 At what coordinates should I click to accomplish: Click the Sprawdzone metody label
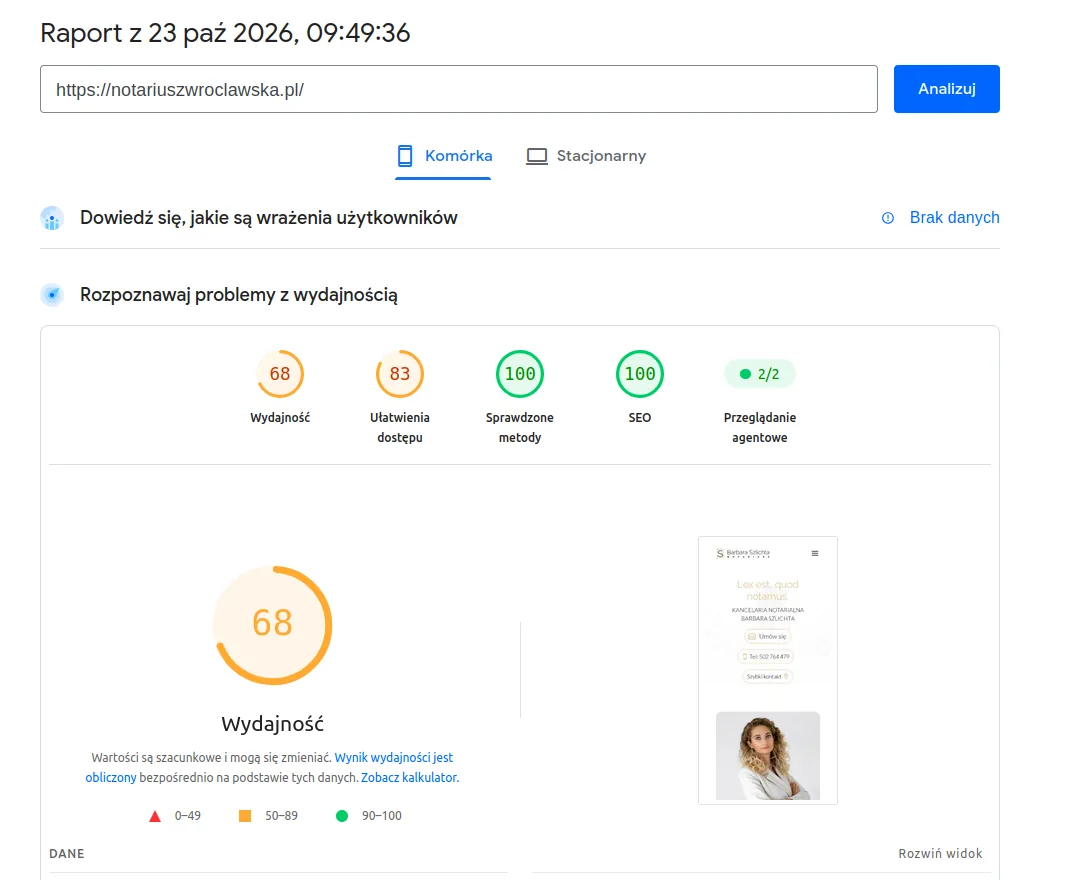click(x=520, y=428)
